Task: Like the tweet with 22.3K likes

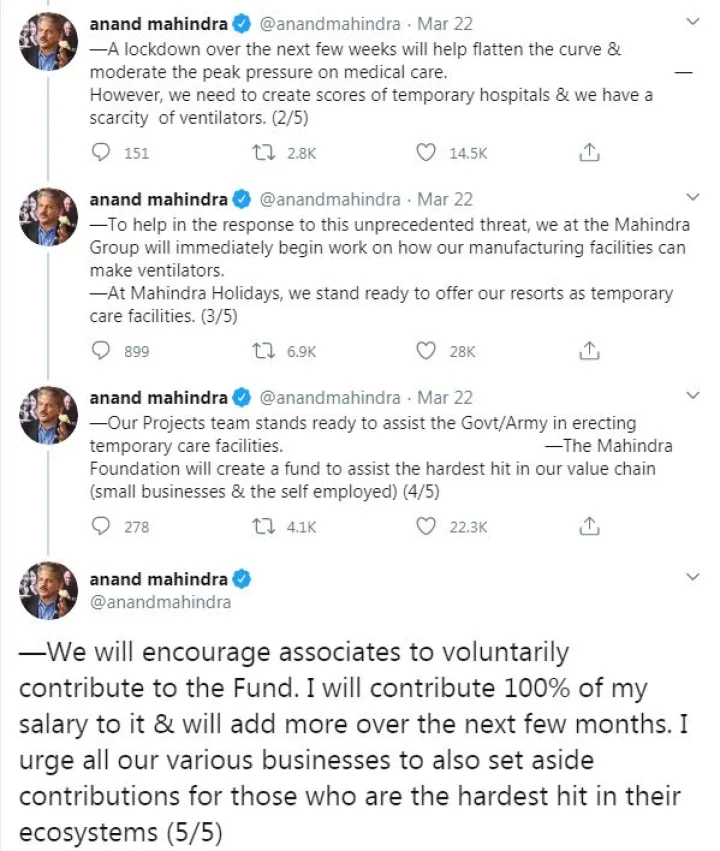Action: pyautogui.click(x=427, y=526)
